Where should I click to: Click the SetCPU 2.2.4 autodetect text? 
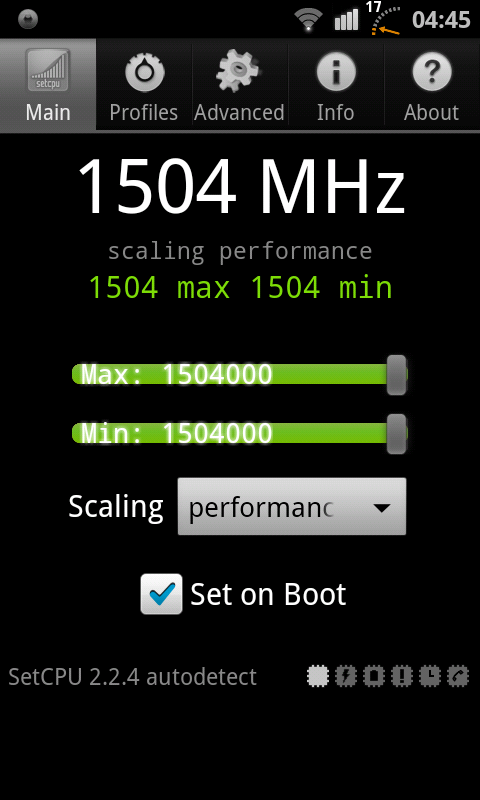click(x=133, y=677)
